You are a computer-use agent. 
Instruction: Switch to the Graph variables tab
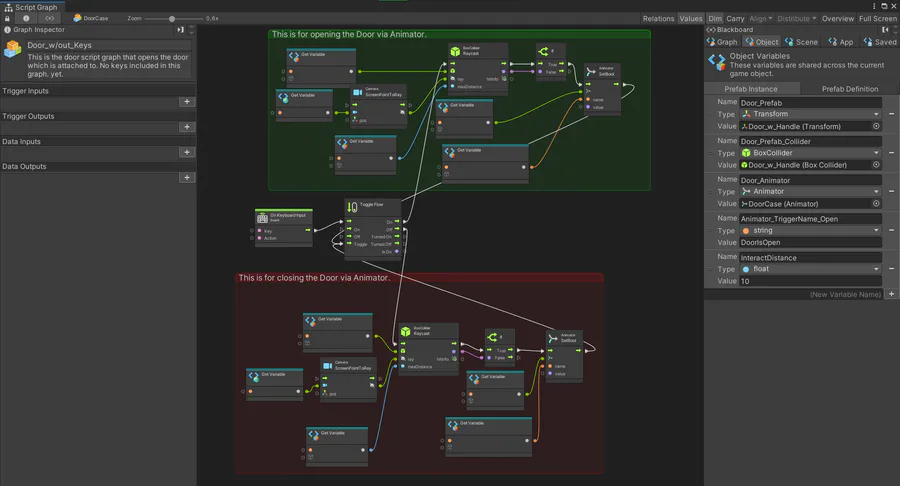coord(722,42)
